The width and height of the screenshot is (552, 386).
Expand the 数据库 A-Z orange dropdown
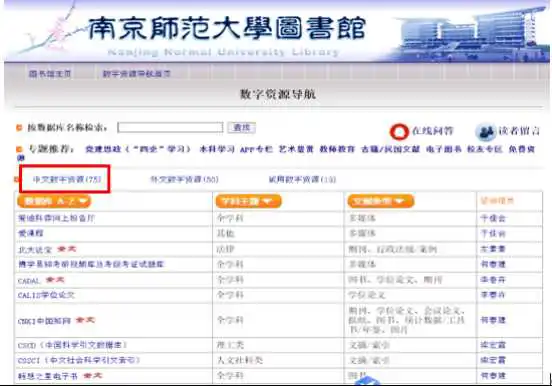click(x=54, y=201)
